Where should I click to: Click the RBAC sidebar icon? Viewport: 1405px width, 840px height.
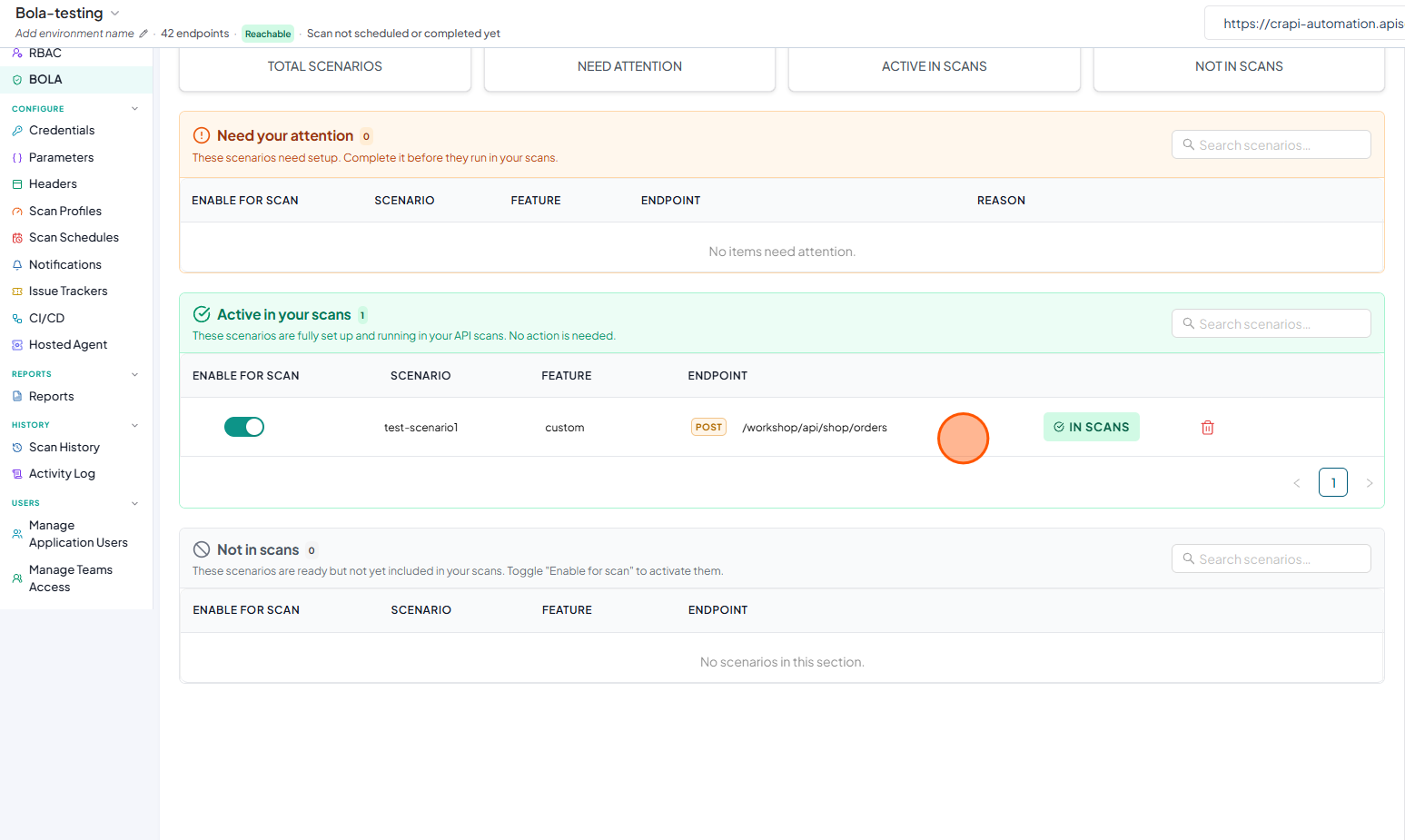tap(17, 54)
